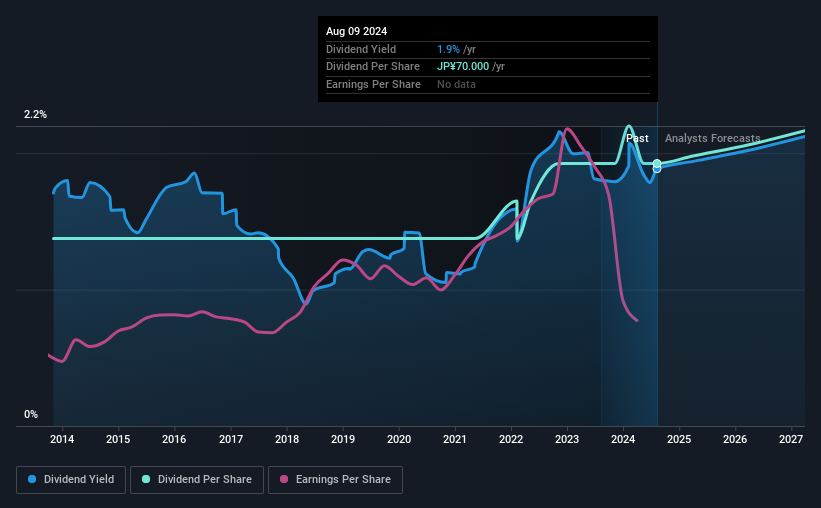Viewport: 821px width, 508px height.
Task: Click the blue Dividend Yield legend dot
Action: pos(32,479)
